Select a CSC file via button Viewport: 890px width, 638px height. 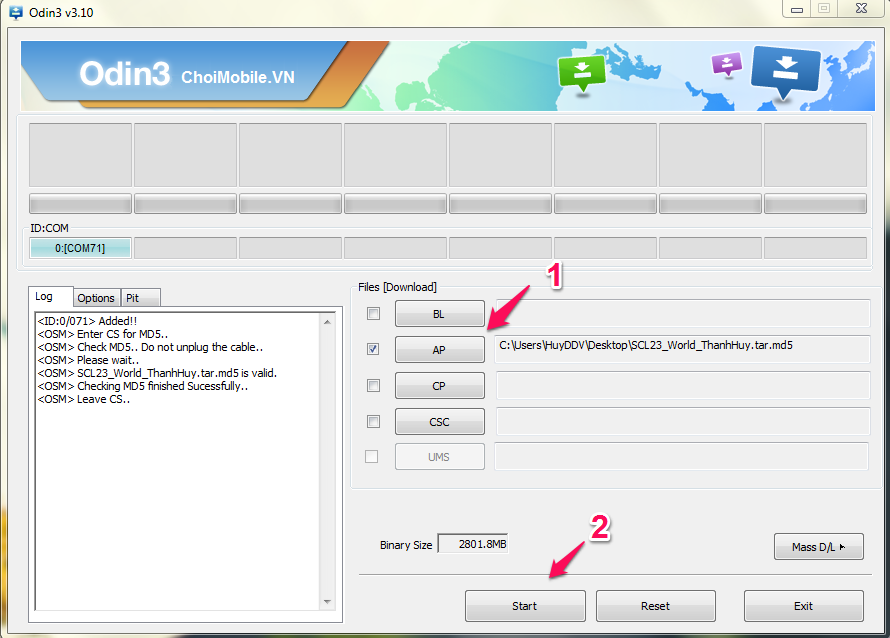tap(439, 422)
